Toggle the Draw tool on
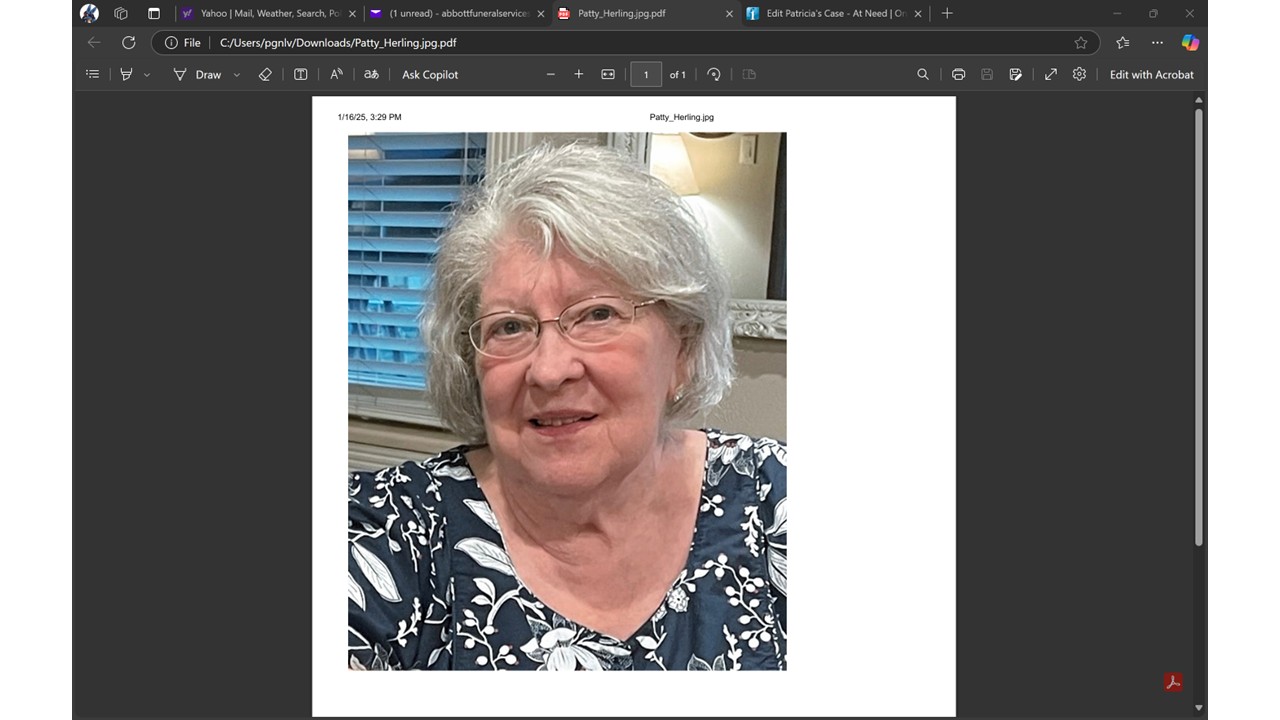Image resolution: width=1280 pixels, height=720 pixels. [x=197, y=74]
